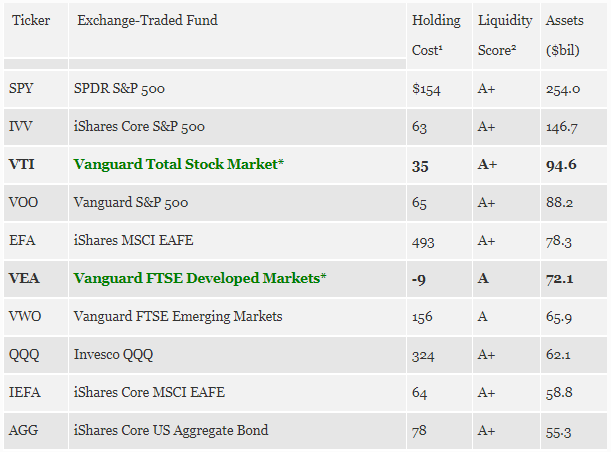611x452 pixels.
Task: Select the Vanguard FTSE Emerging Markets row
Action: point(305,316)
